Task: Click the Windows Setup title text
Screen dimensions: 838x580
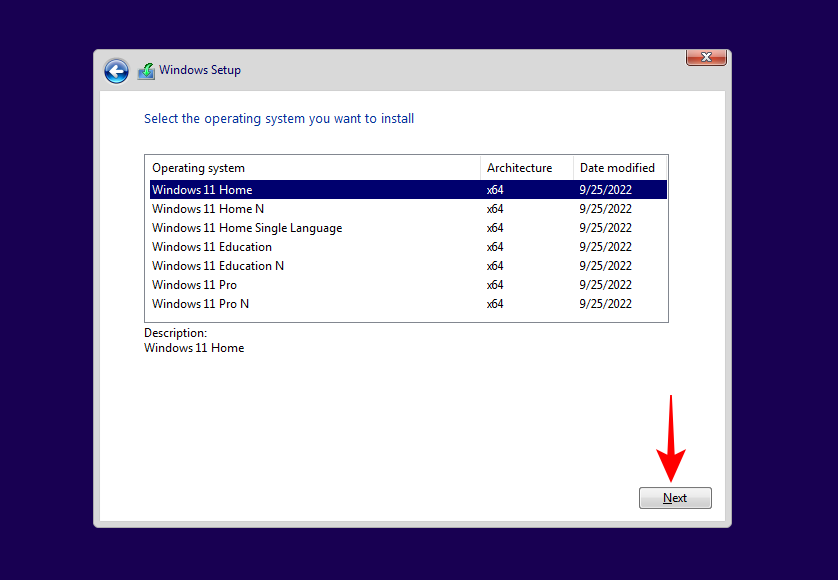Action: [199, 70]
